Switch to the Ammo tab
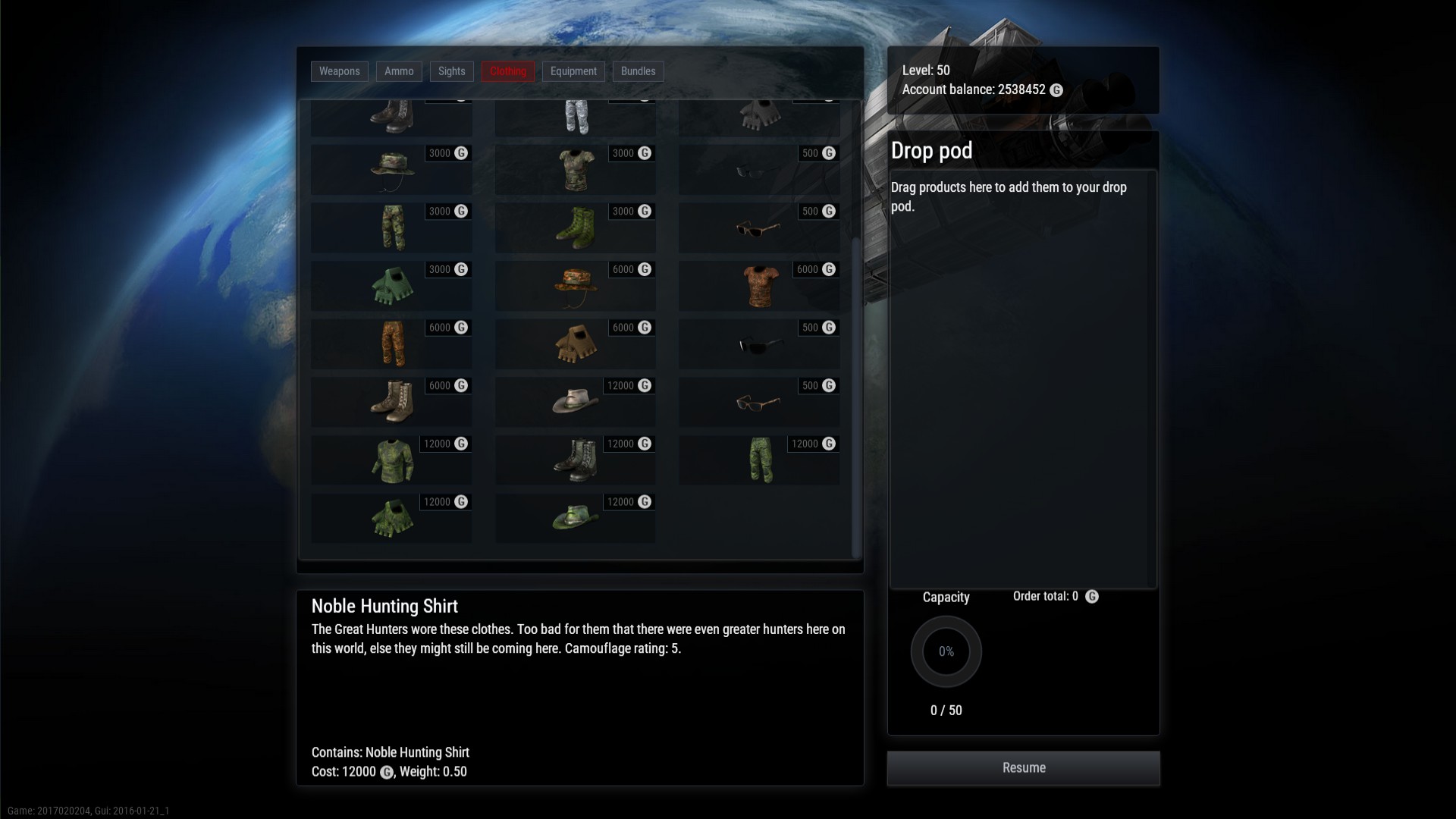 [399, 71]
